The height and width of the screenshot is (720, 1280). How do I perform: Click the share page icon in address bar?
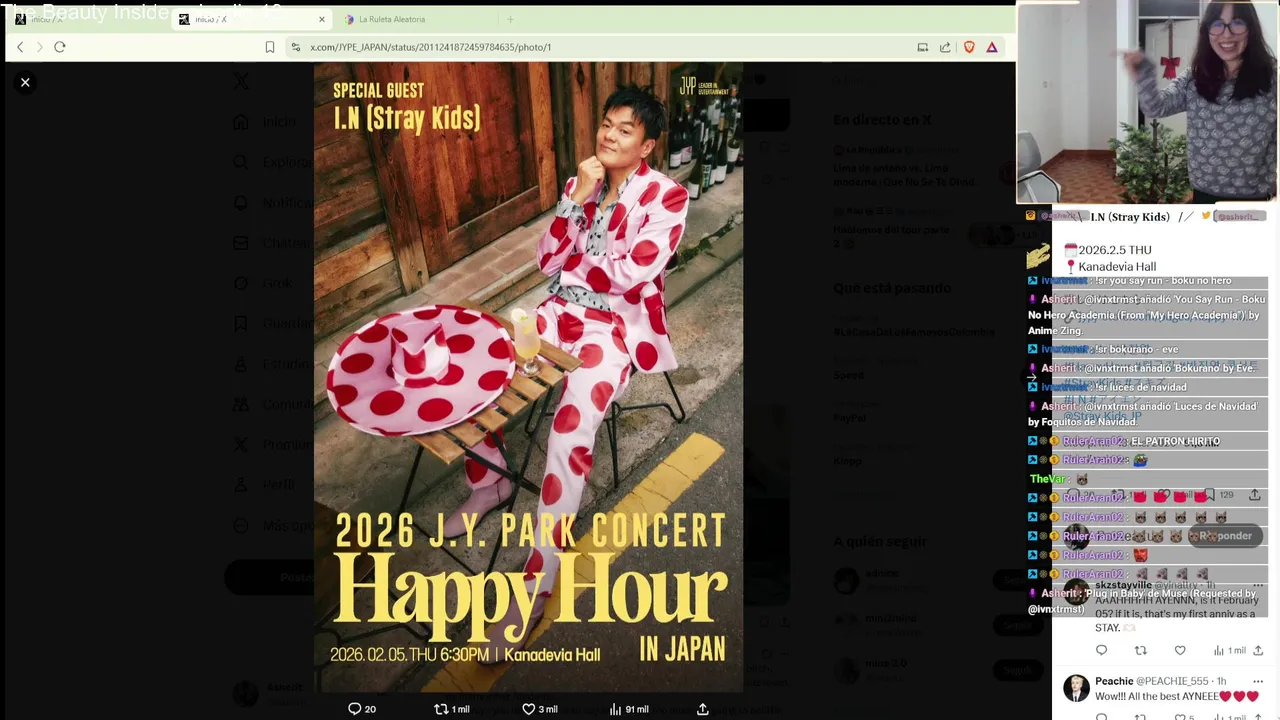point(945,47)
